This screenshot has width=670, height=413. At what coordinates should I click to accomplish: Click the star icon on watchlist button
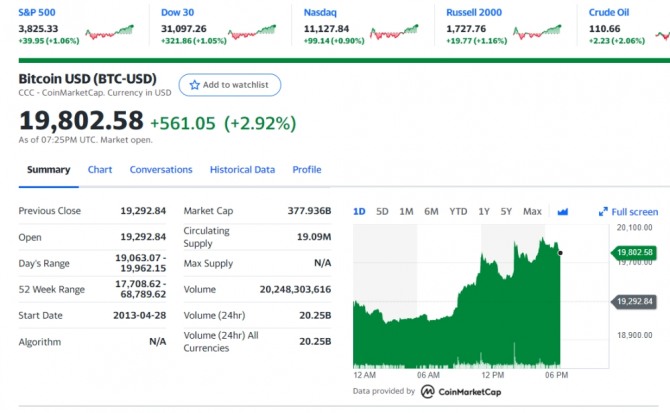pyautogui.click(x=195, y=85)
